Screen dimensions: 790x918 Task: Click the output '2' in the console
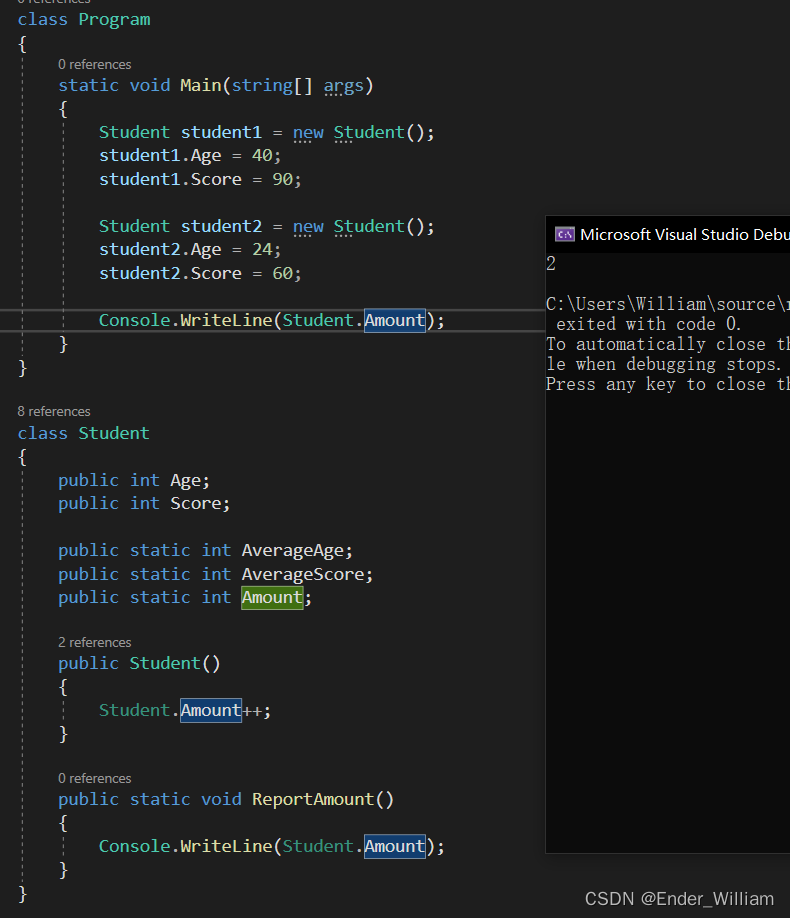551,264
